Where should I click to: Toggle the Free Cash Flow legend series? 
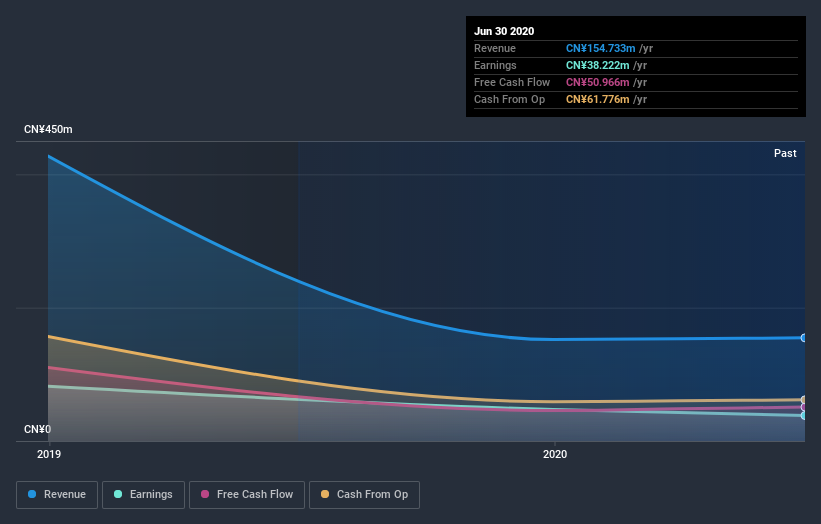click(247, 495)
